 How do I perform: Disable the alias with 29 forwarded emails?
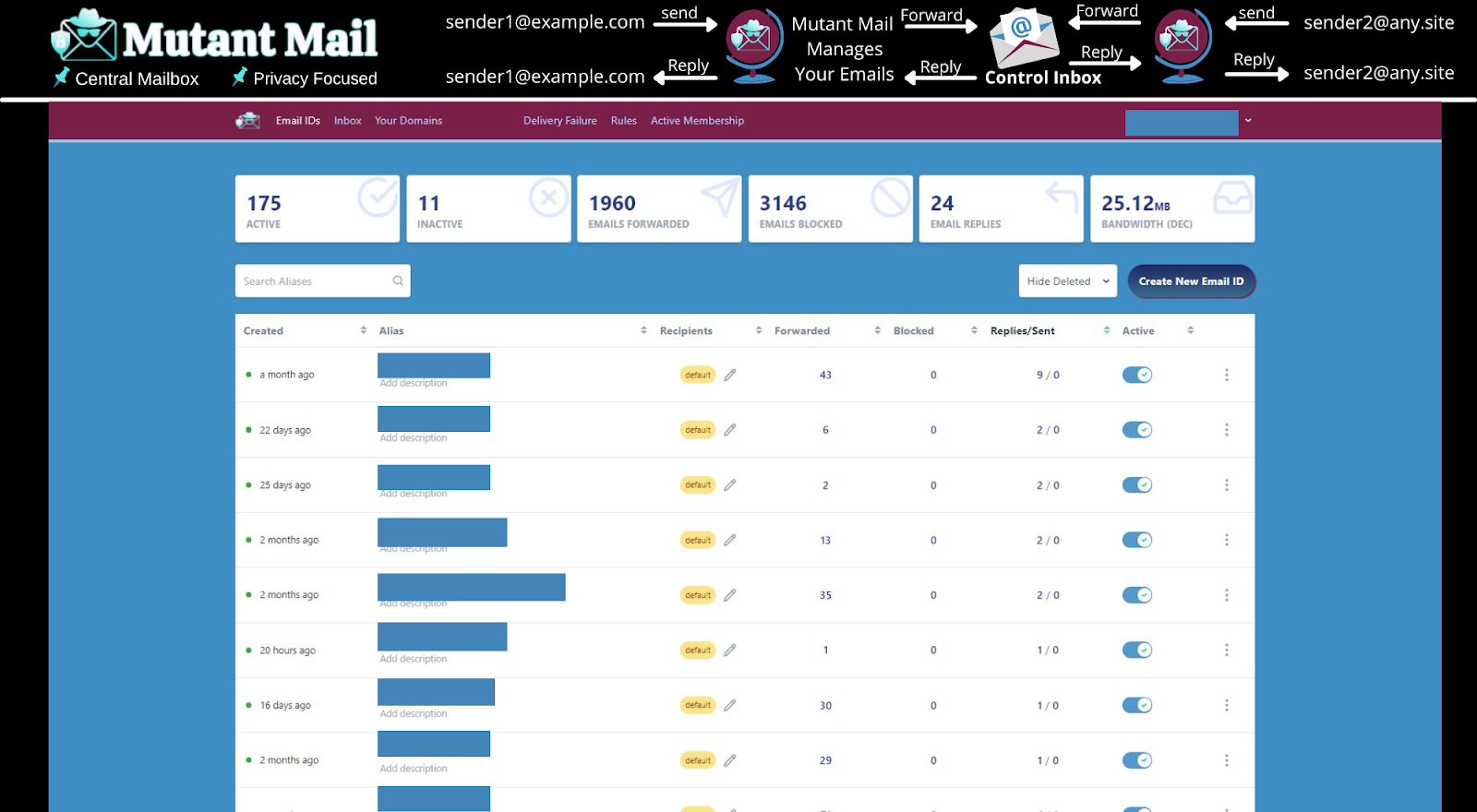coord(1137,760)
